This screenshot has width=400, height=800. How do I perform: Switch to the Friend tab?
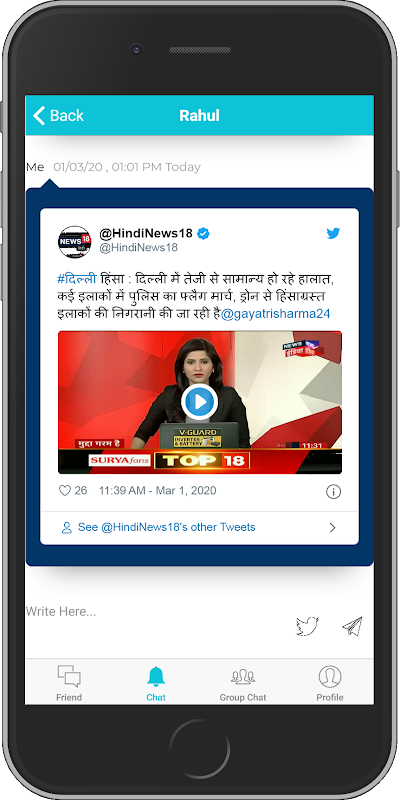tap(69, 683)
